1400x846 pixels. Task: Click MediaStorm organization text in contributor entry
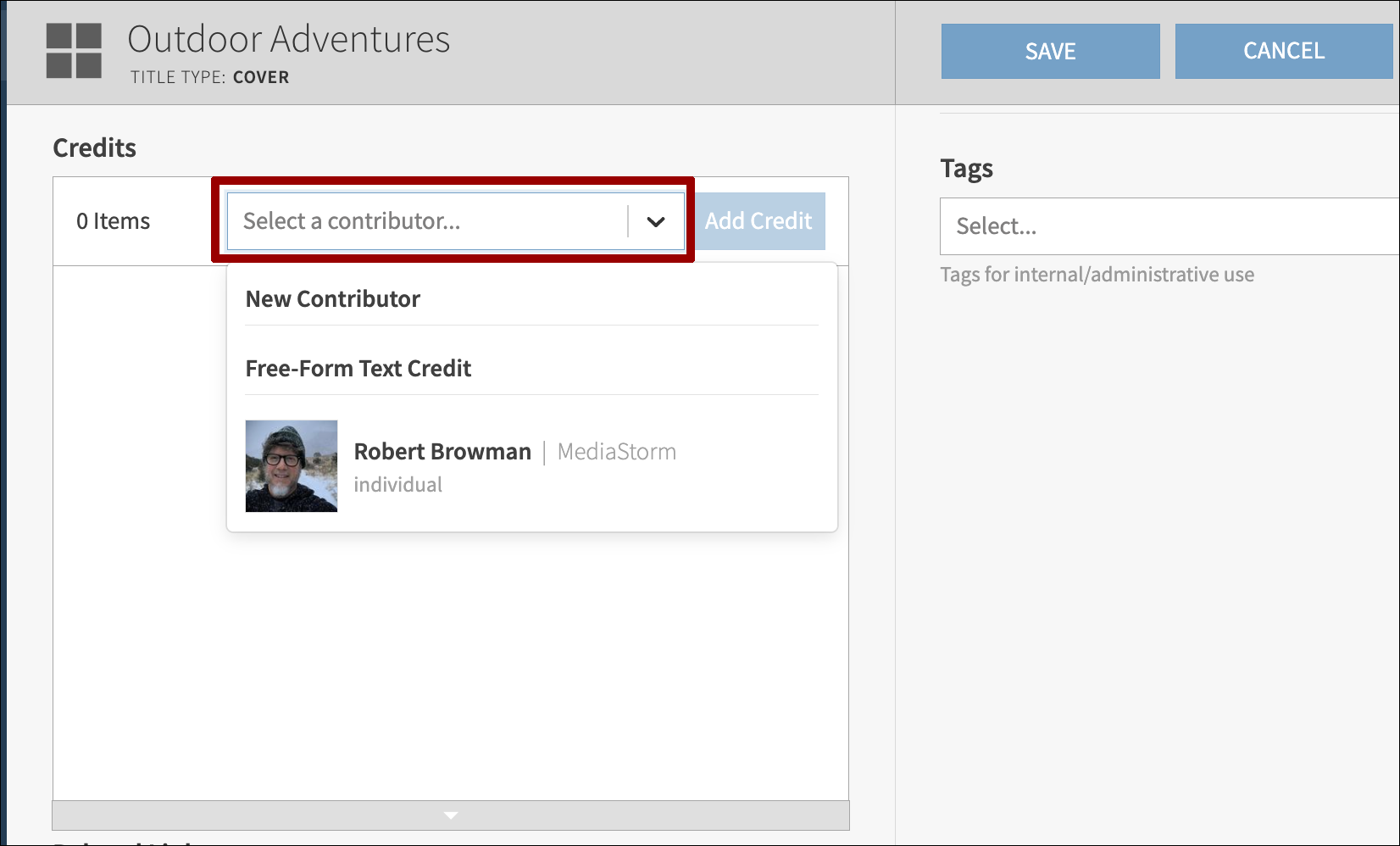coord(617,452)
